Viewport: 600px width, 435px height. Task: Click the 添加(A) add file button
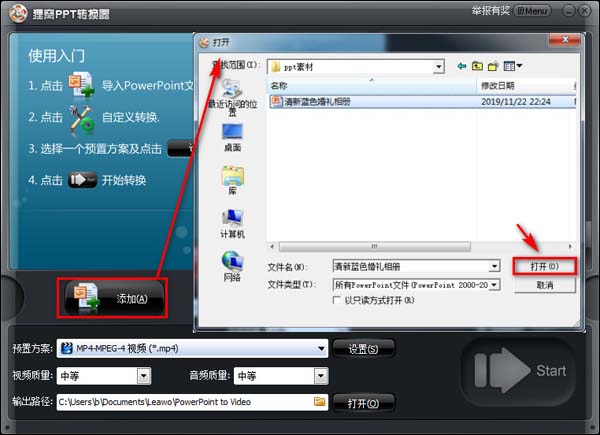(x=112, y=298)
